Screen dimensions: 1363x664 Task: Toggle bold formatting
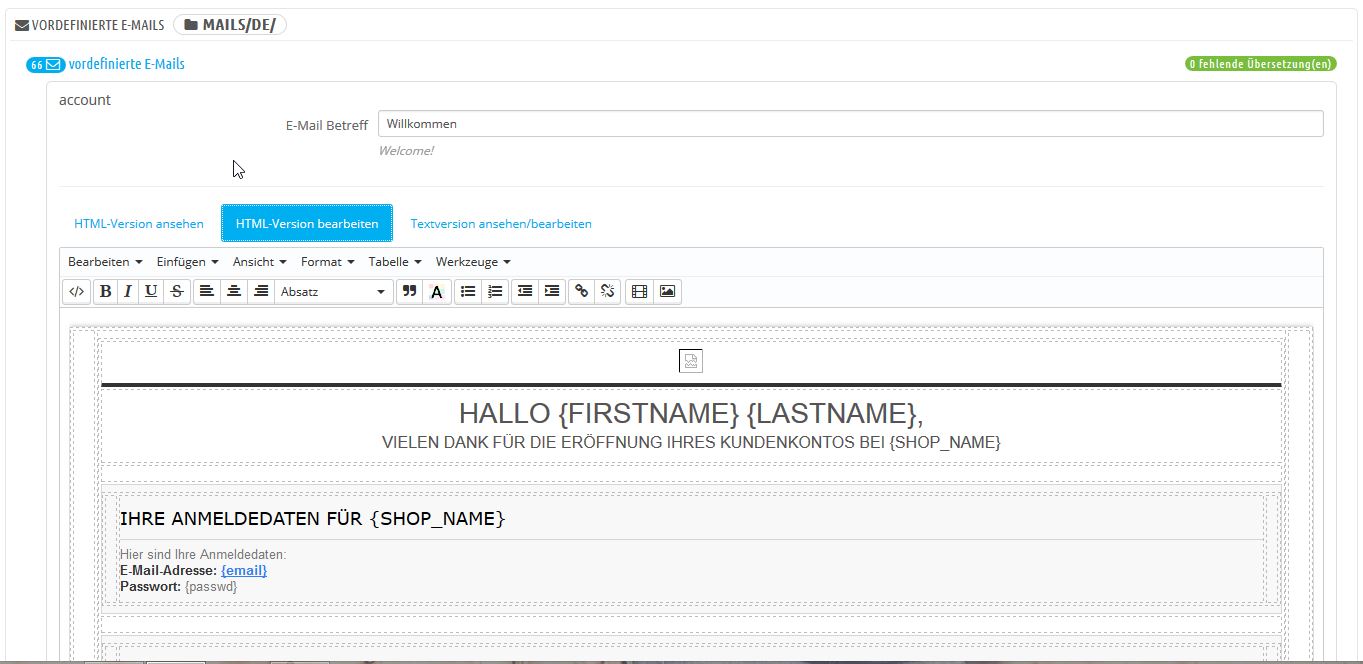[x=105, y=292]
